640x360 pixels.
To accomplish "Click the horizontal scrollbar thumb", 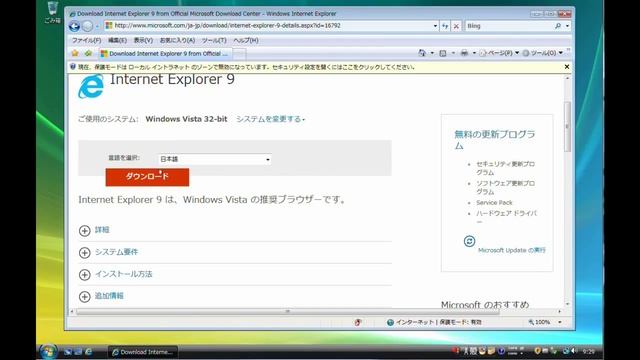I will 288,311.
